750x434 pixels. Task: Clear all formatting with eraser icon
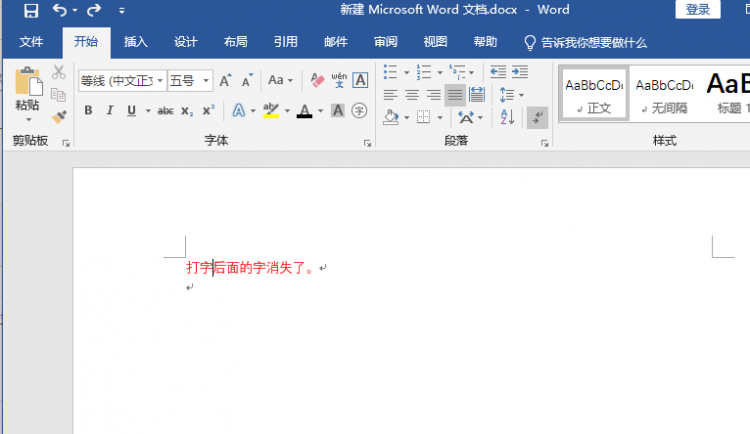point(317,80)
